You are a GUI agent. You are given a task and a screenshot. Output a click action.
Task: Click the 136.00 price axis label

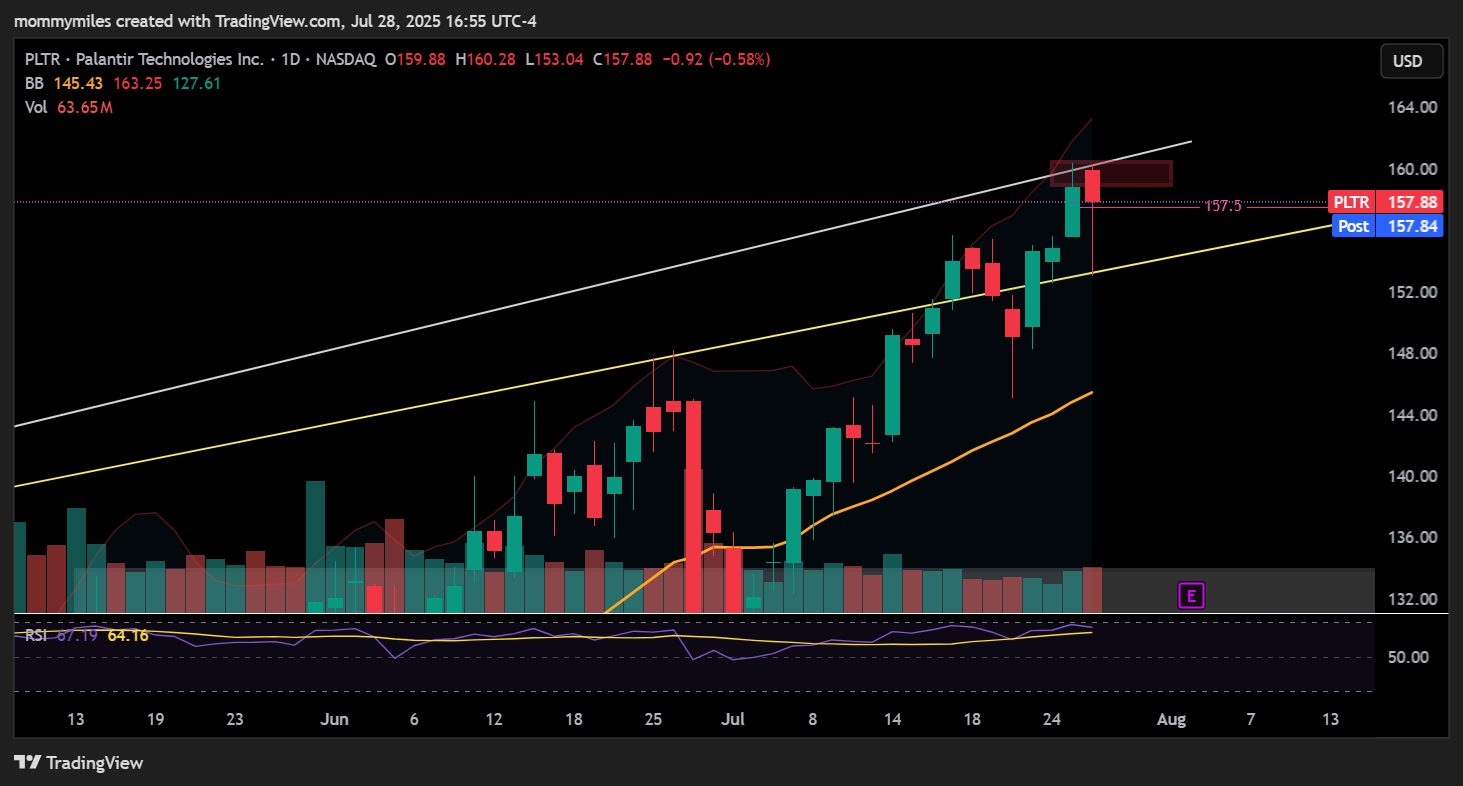tap(1412, 538)
